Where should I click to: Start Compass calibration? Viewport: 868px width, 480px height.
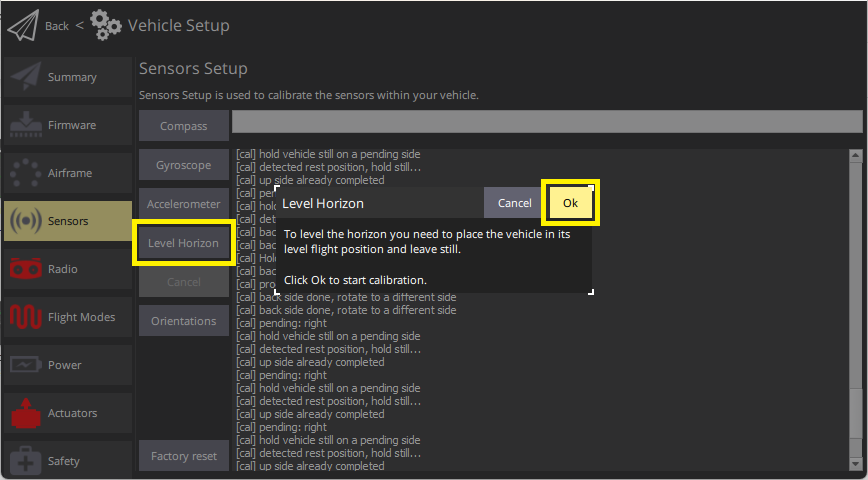click(183, 126)
